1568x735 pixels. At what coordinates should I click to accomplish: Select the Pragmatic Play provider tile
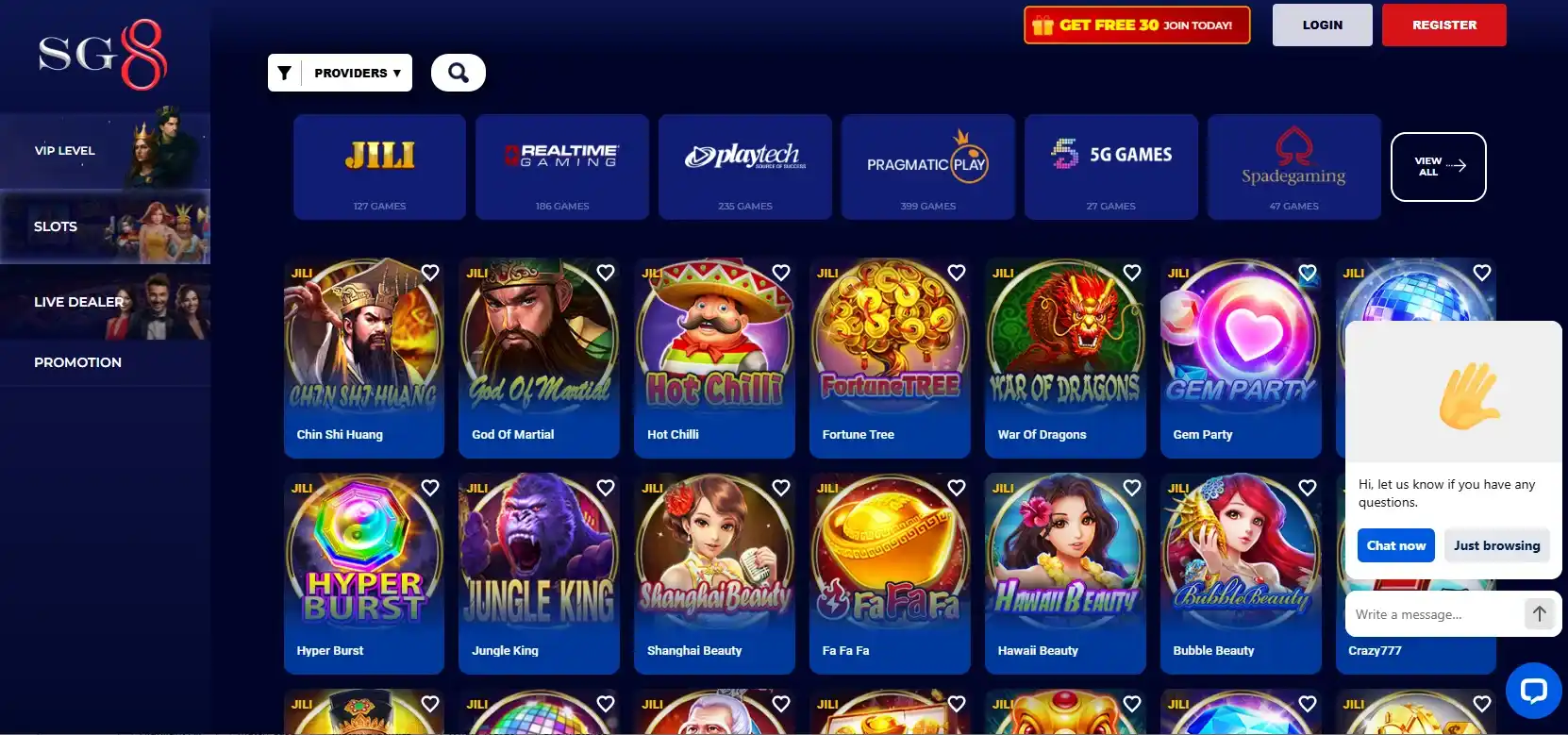928,167
